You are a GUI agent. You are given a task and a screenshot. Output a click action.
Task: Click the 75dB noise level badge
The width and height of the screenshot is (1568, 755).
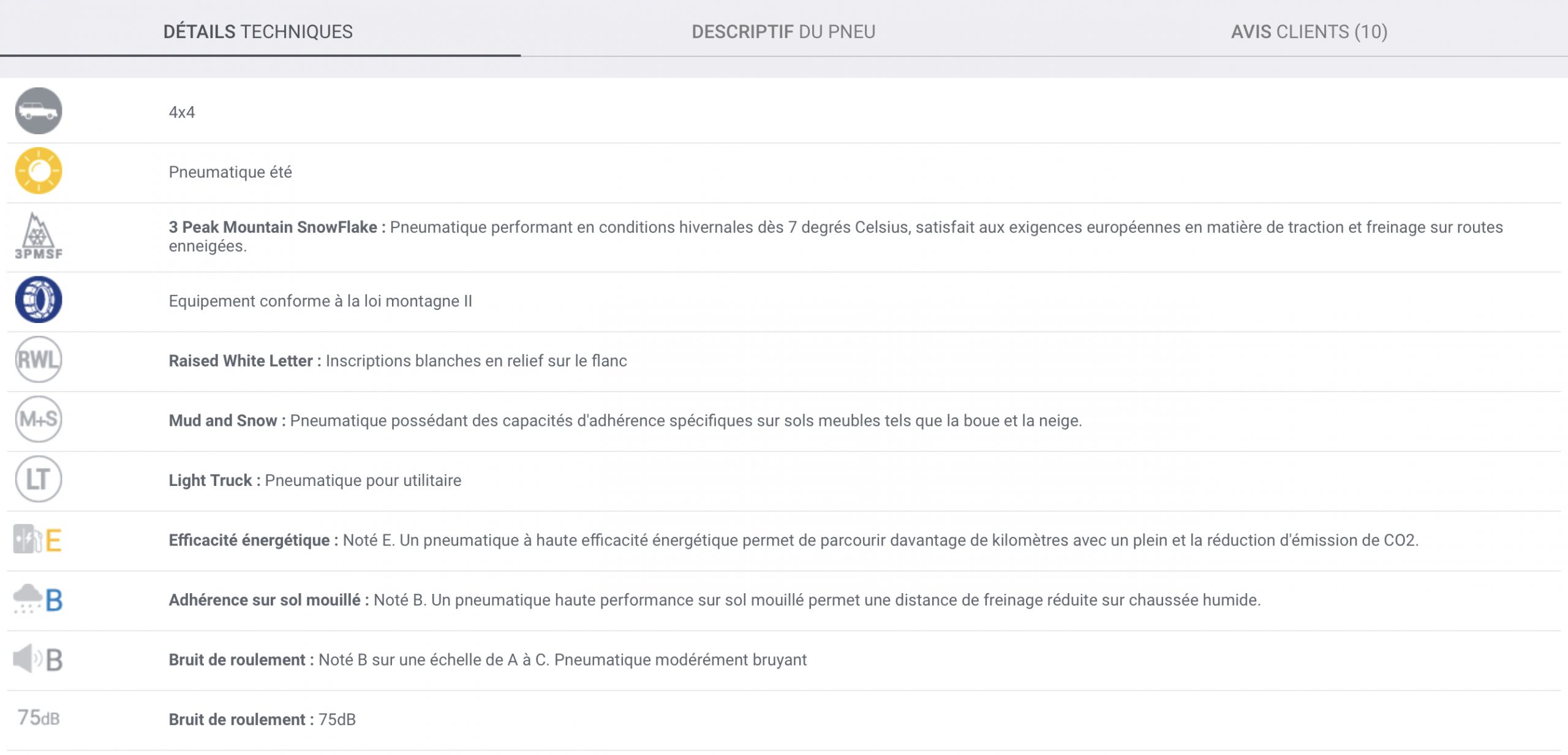(38, 718)
